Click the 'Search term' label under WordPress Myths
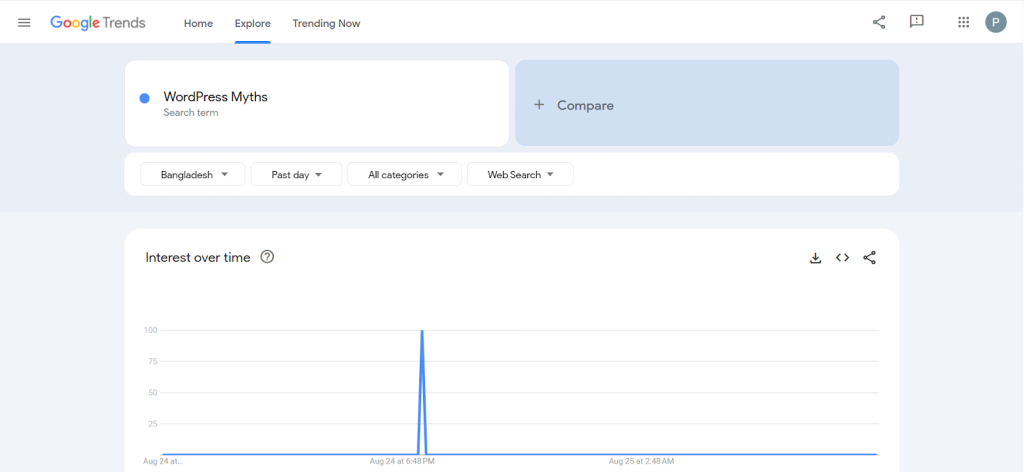Viewport: 1024px width, 472px height. click(191, 113)
